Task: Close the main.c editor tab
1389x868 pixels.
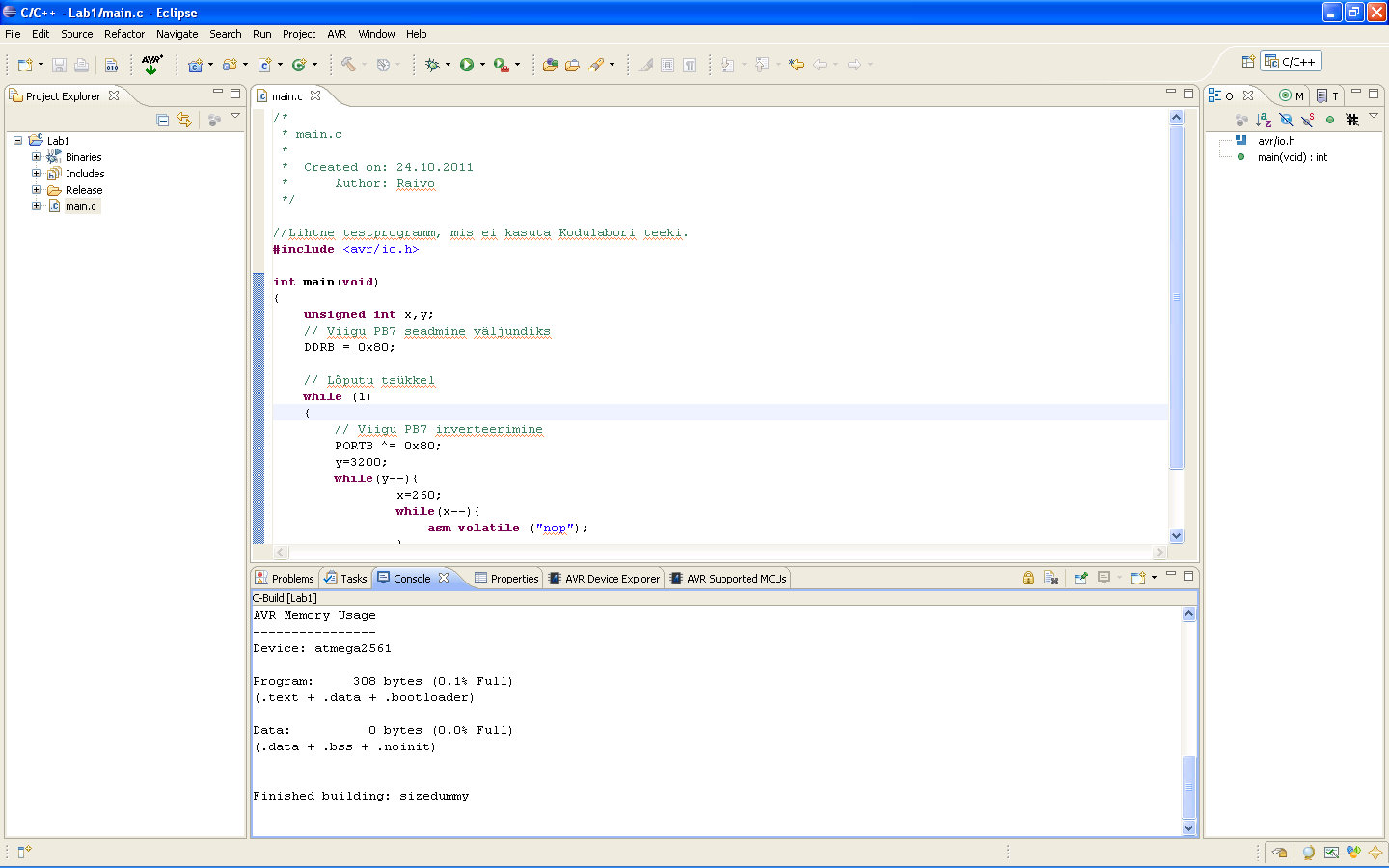Action: [315, 96]
